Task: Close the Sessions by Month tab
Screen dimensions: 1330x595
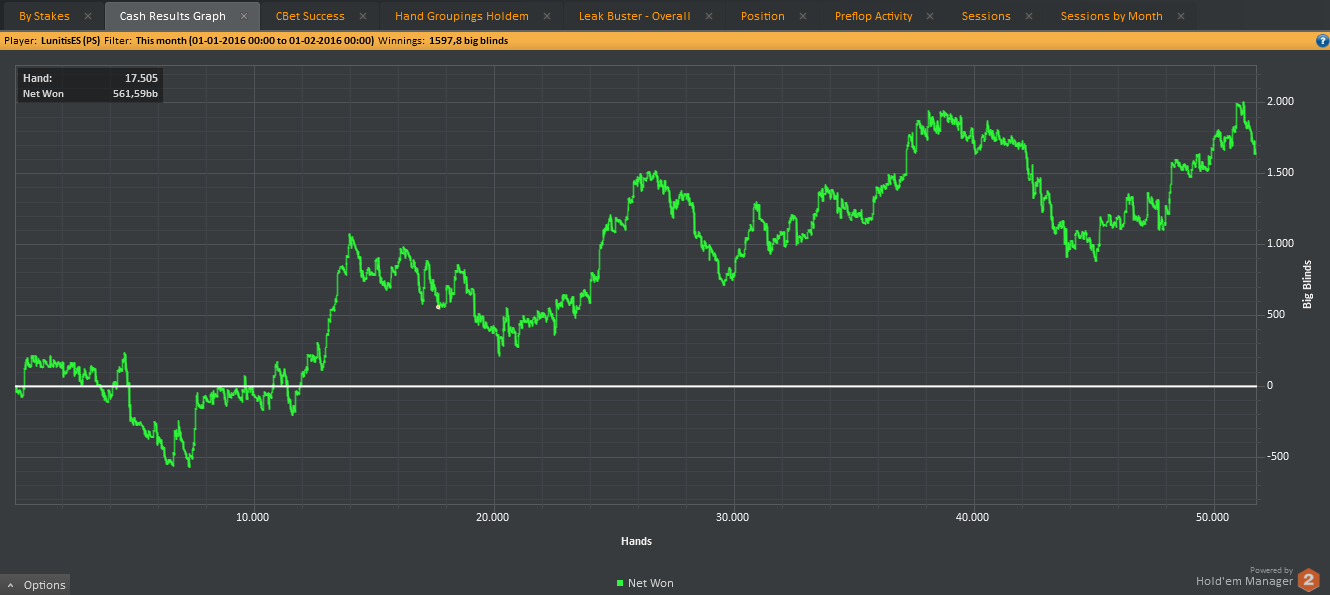Action: click(x=1181, y=16)
